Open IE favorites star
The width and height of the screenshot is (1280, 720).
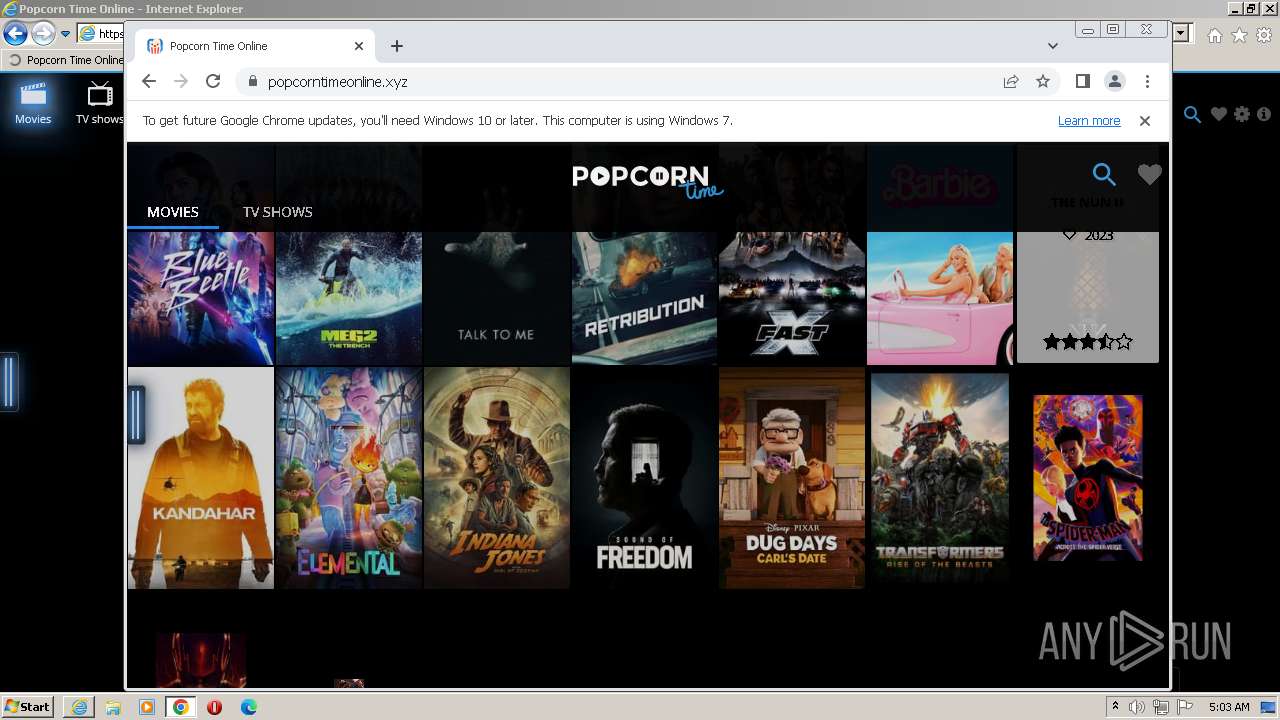(1239, 35)
